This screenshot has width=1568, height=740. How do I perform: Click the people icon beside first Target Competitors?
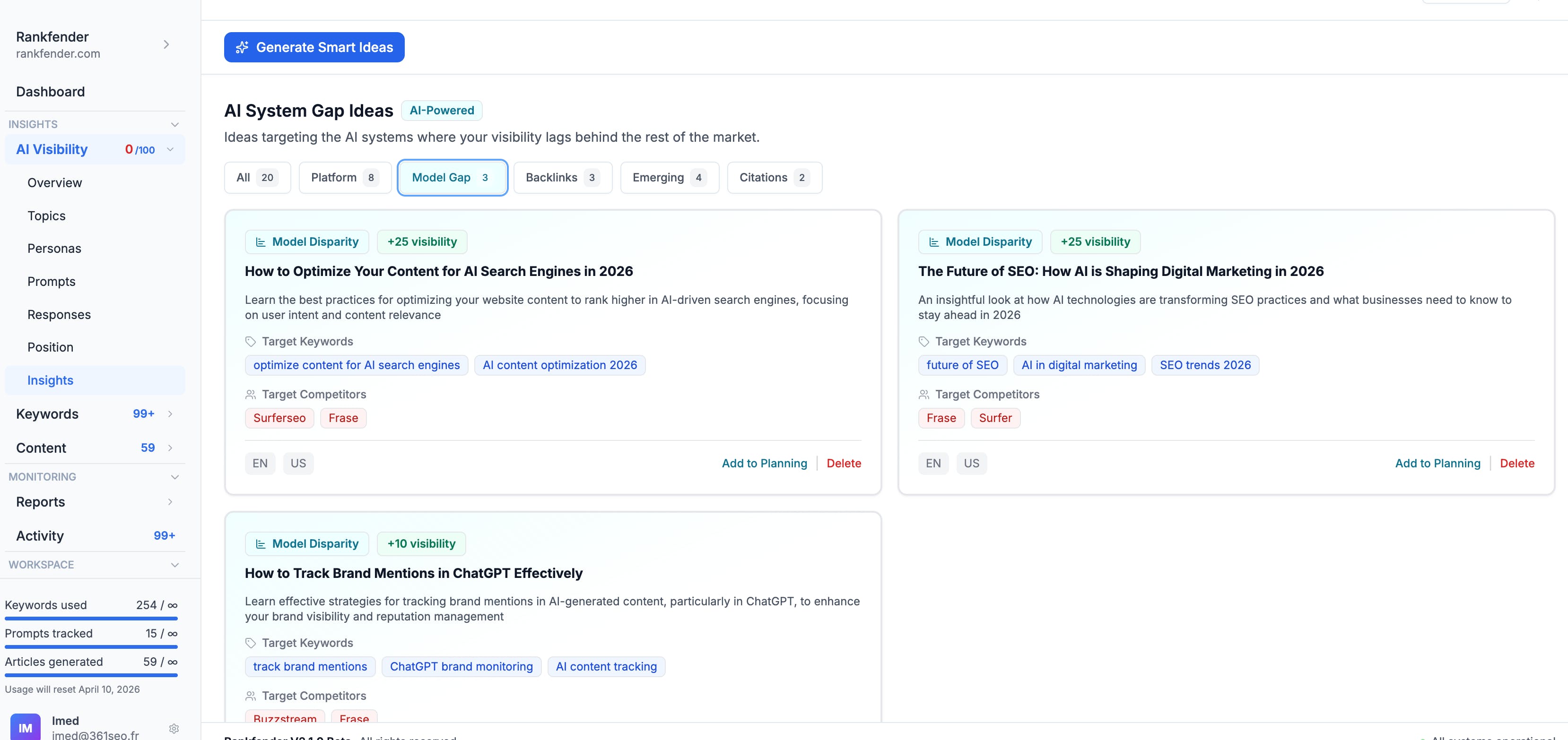[250, 395]
